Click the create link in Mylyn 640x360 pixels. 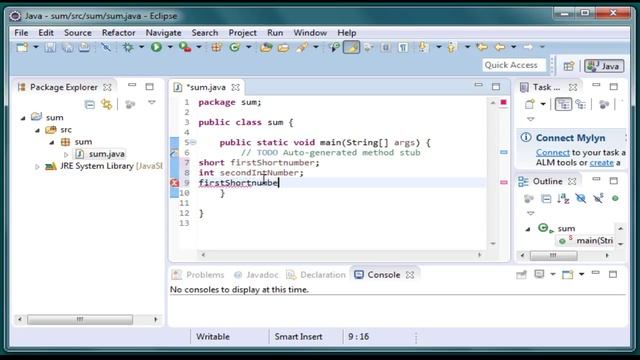click(602, 163)
